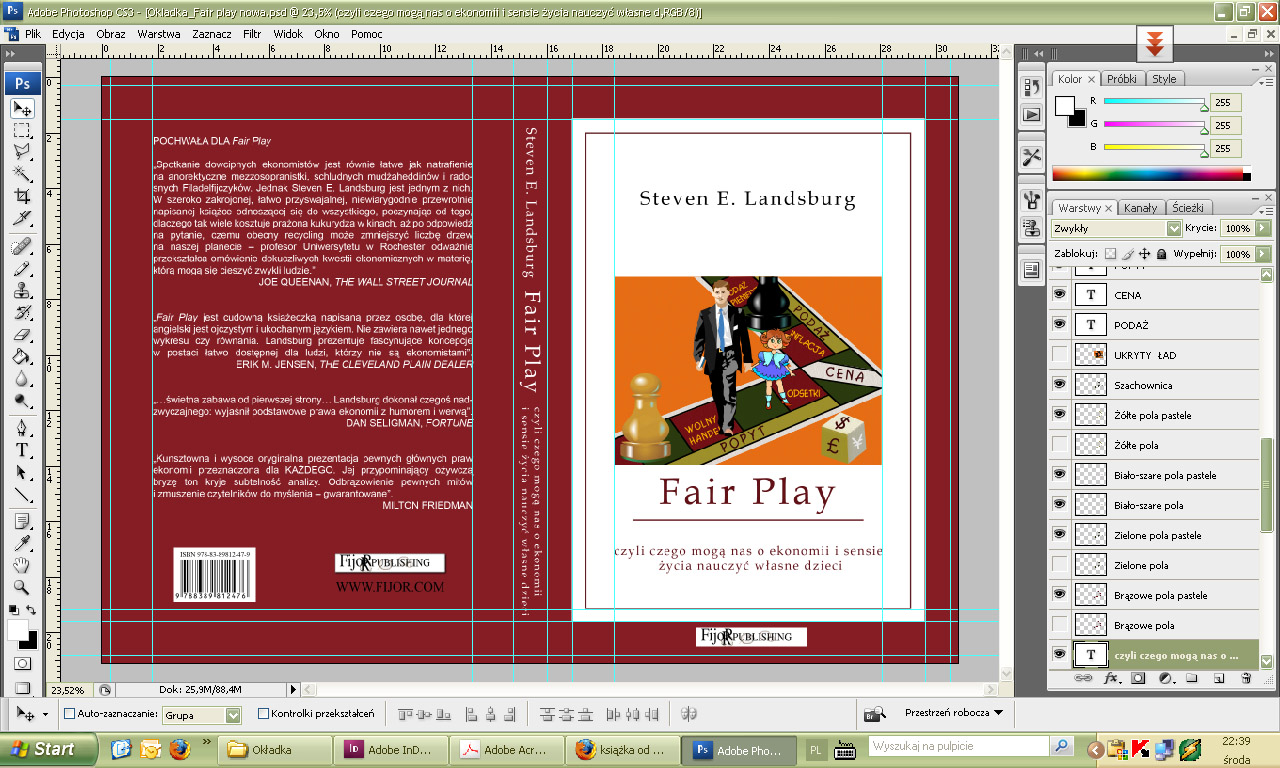Hide the PODAŻ layer
The height and width of the screenshot is (768, 1280).
(x=1060, y=325)
